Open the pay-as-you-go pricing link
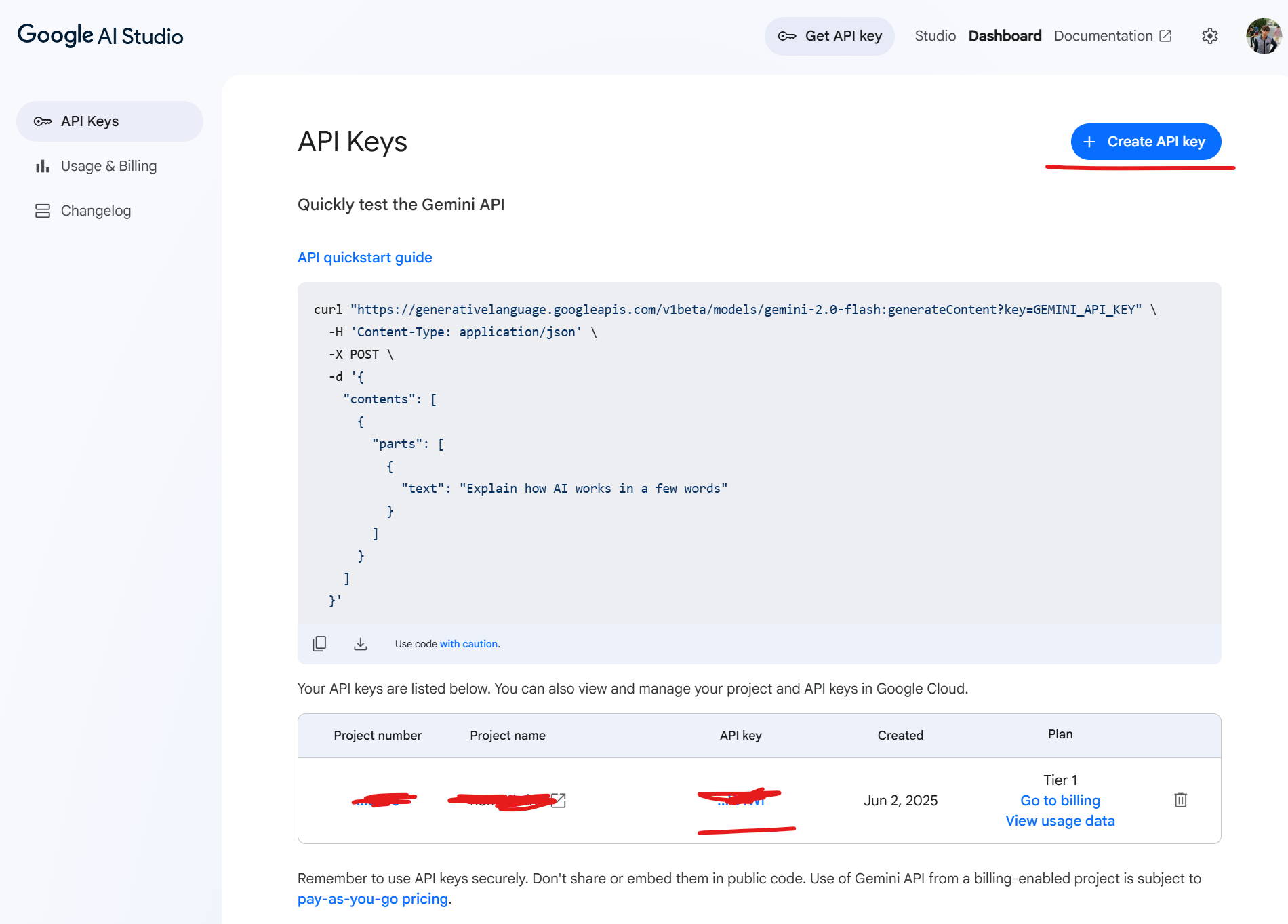Image resolution: width=1288 pixels, height=924 pixels. point(373,899)
